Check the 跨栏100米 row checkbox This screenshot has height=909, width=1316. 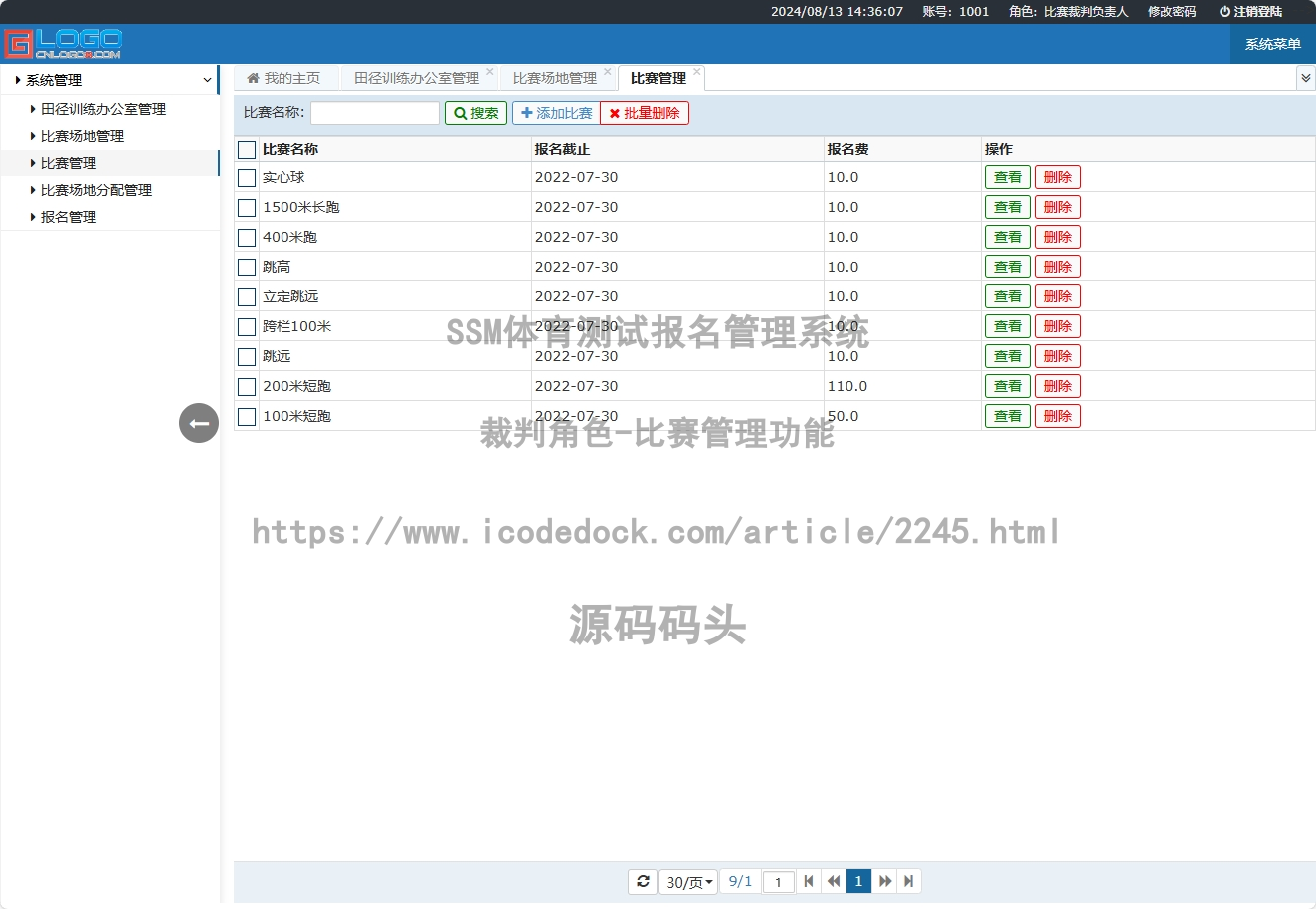tap(247, 327)
